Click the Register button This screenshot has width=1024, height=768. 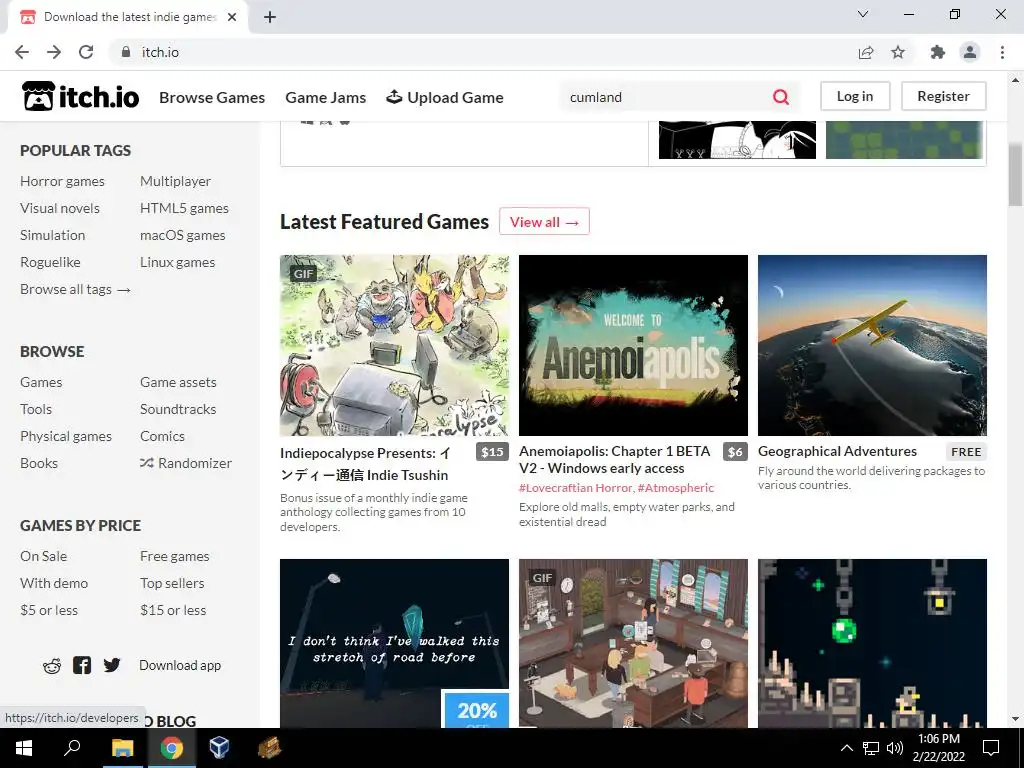[x=944, y=96]
